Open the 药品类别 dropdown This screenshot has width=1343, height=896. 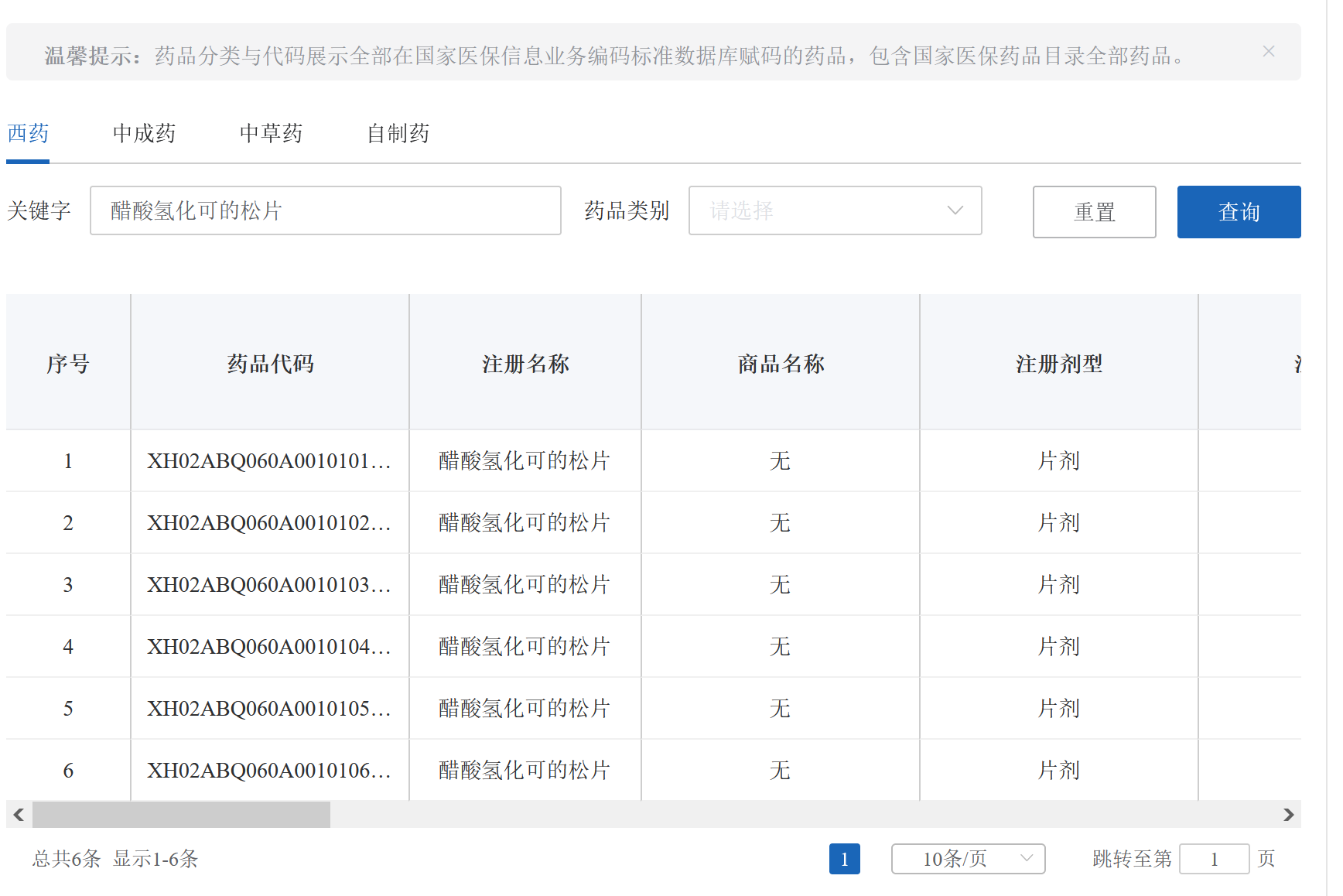point(835,210)
